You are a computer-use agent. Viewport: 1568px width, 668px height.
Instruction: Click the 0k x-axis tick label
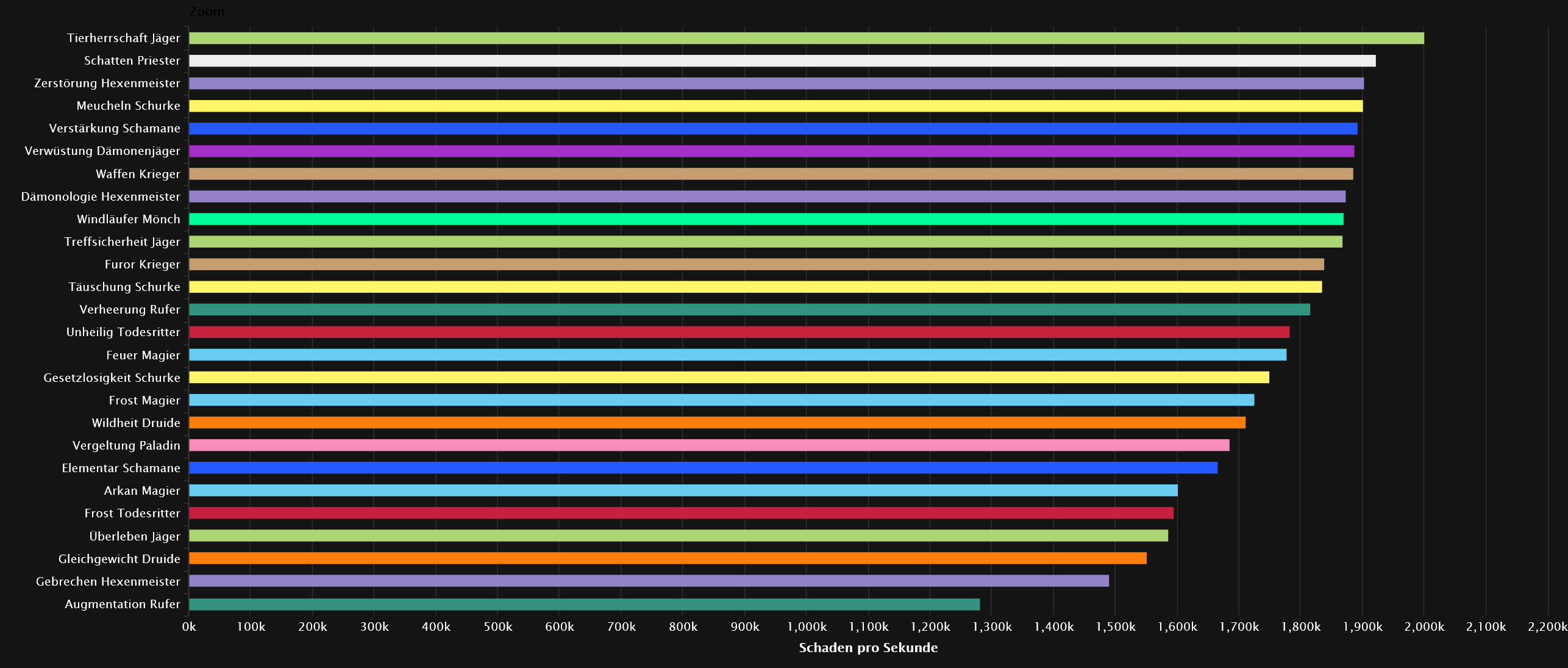(189, 627)
